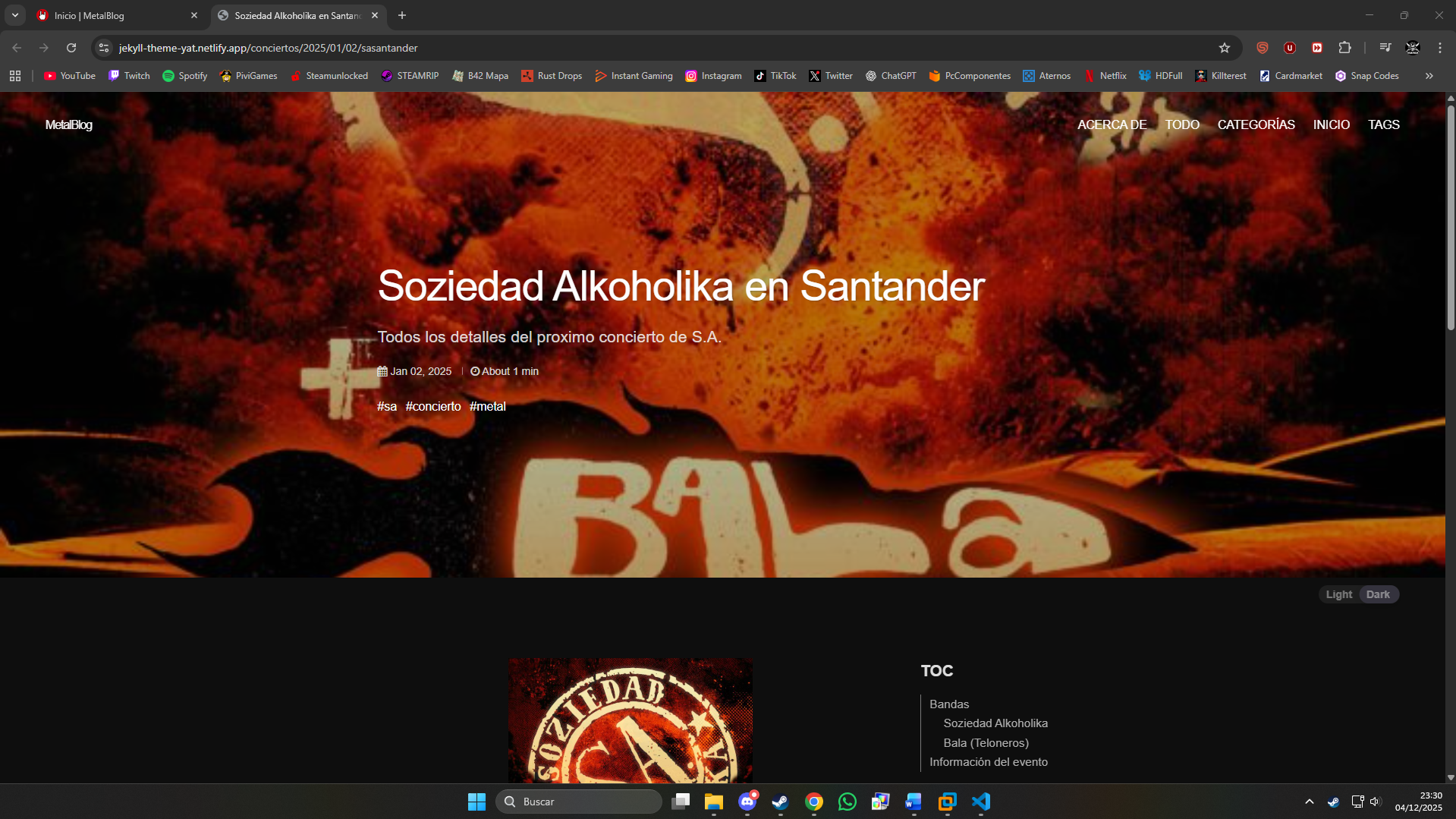Viewport: 1456px width, 819px height.
Task: Open the Chrome three-dot menu
Action: [x=1439, y=48]
